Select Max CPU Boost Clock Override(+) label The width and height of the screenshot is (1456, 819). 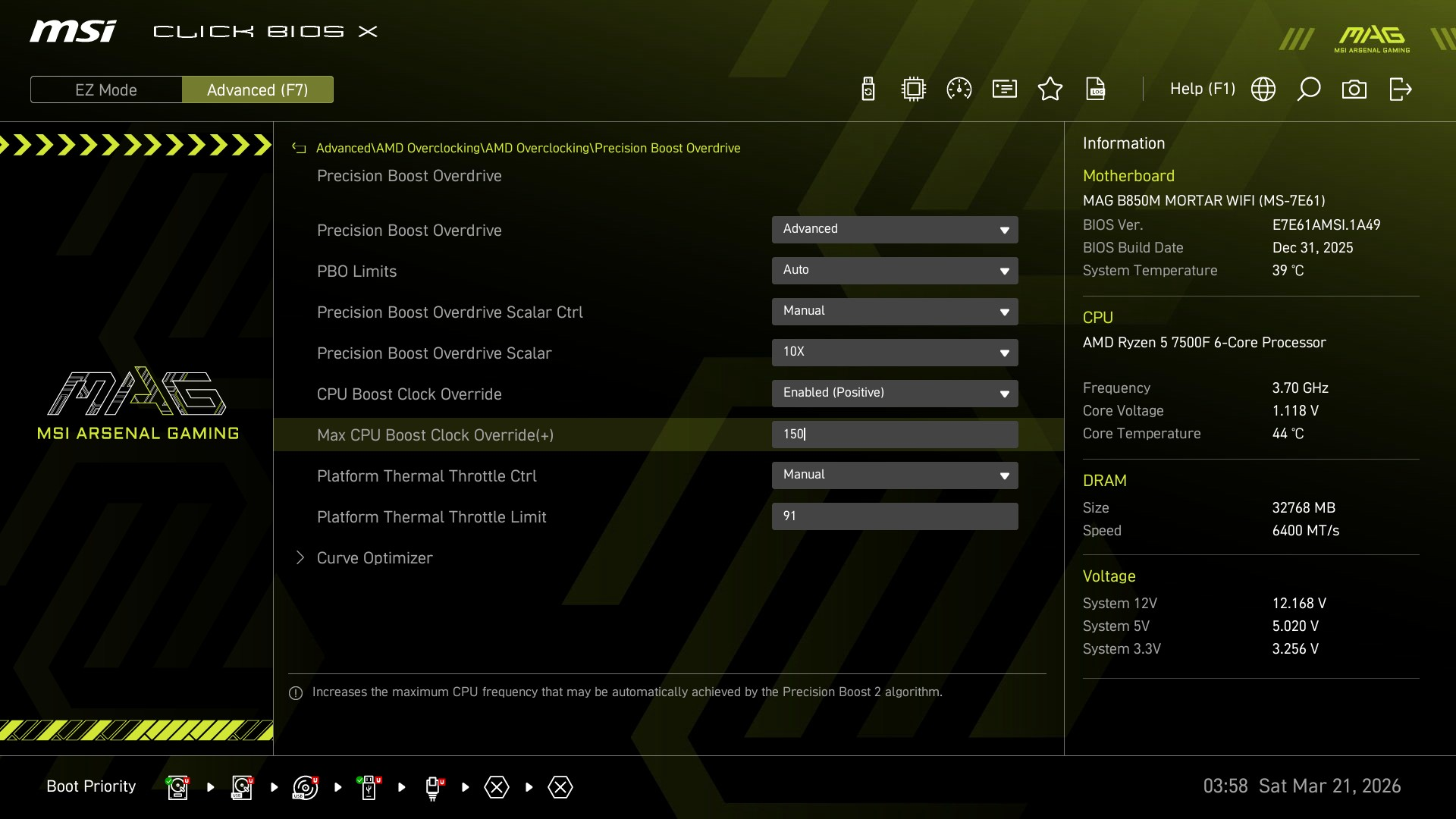click(435, 435)
